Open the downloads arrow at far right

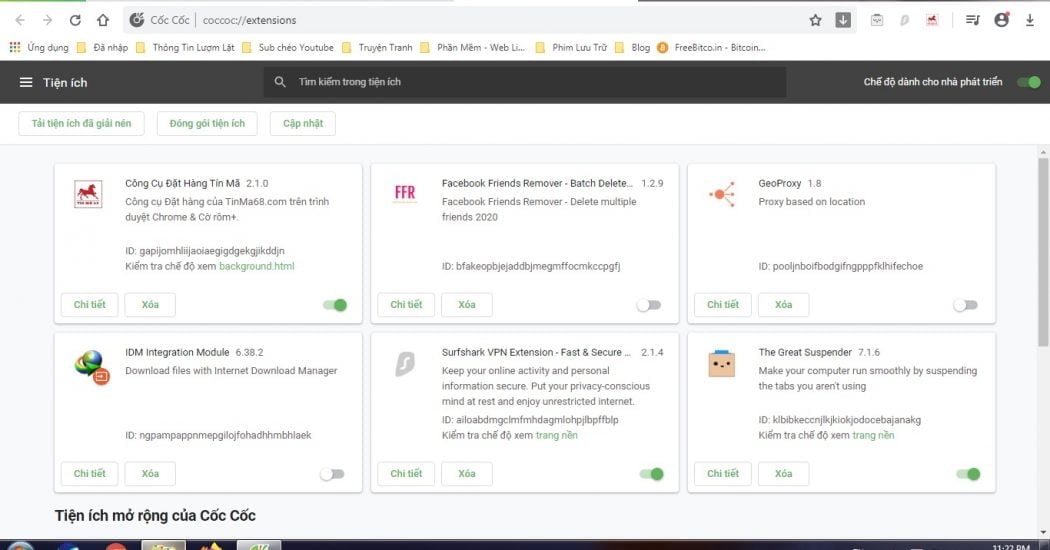point(1030,20)
